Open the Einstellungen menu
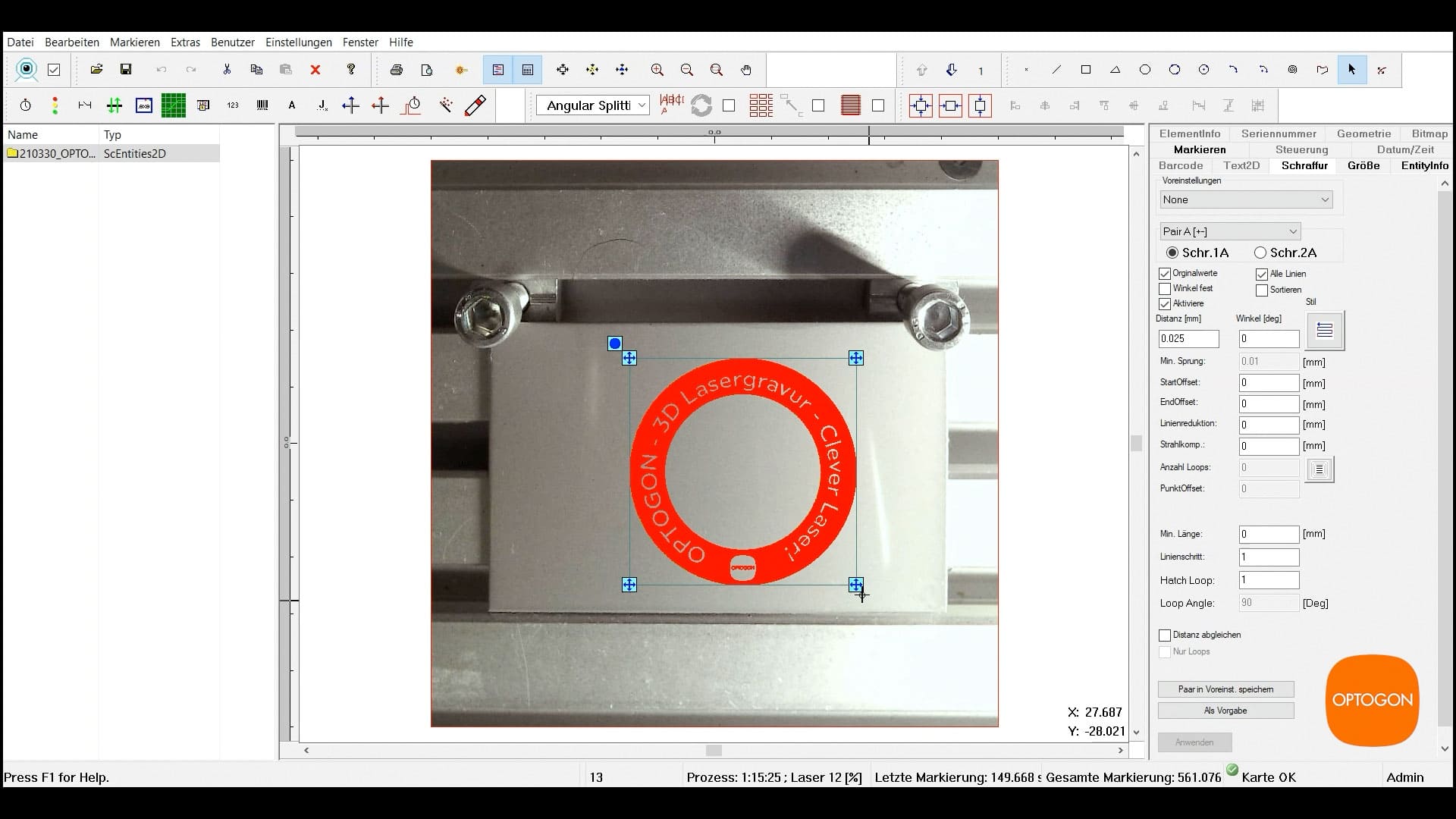Screen dimensions: 1456x819 (x=298, y=42)
